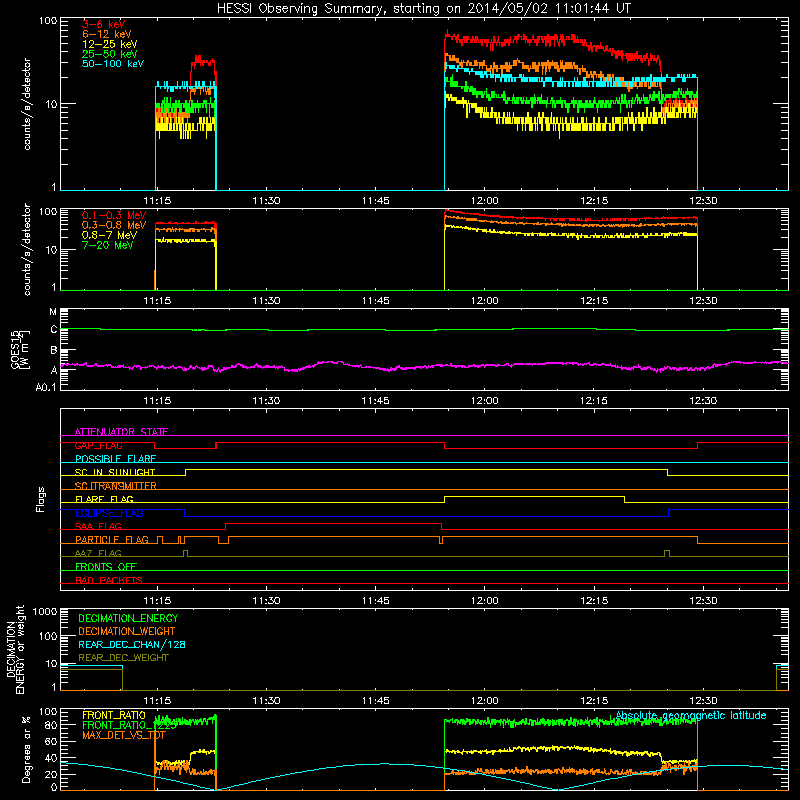
Task: Click 11:45 tick label under the GOES15 panel
Action: point(375,401)
